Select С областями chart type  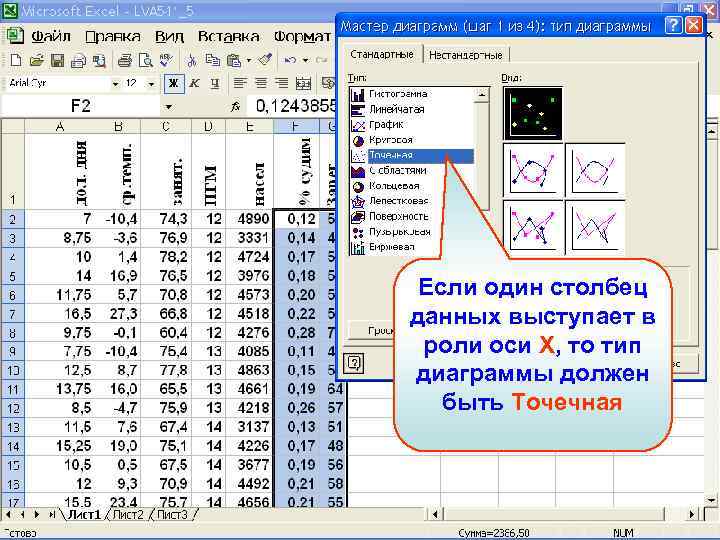coord(412,171)
